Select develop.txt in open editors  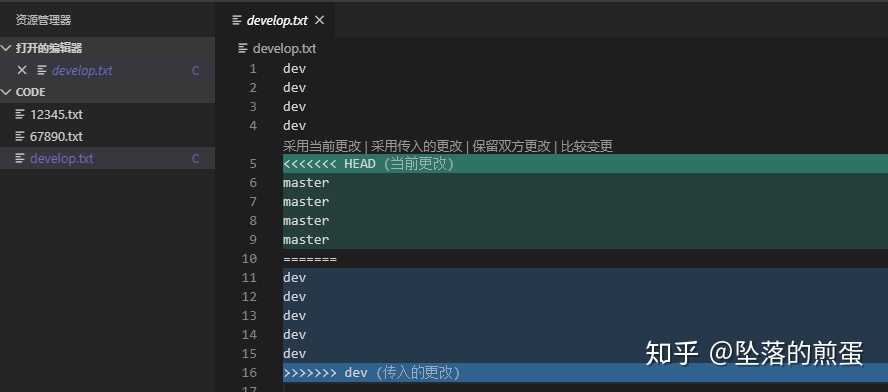click(x=107, y=70)
